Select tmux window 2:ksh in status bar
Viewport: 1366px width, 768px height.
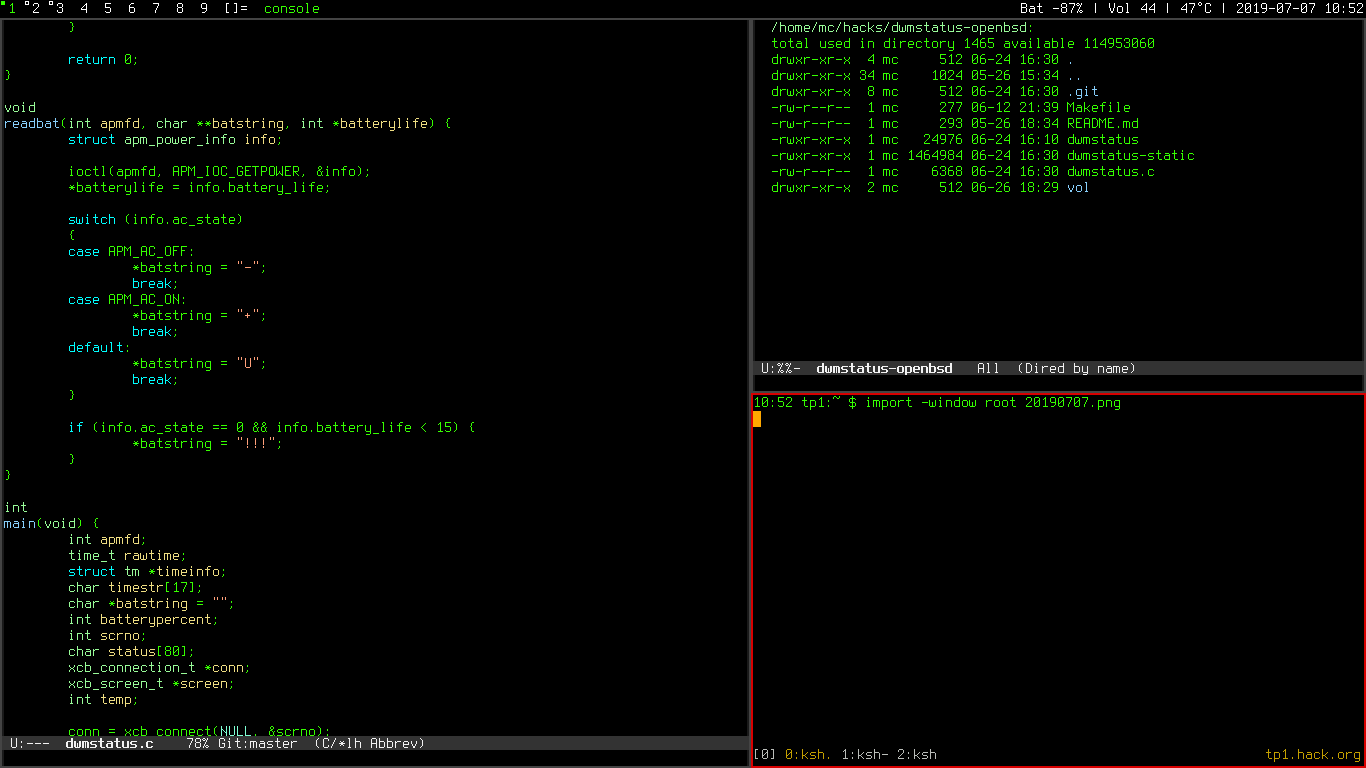point(916,754)
